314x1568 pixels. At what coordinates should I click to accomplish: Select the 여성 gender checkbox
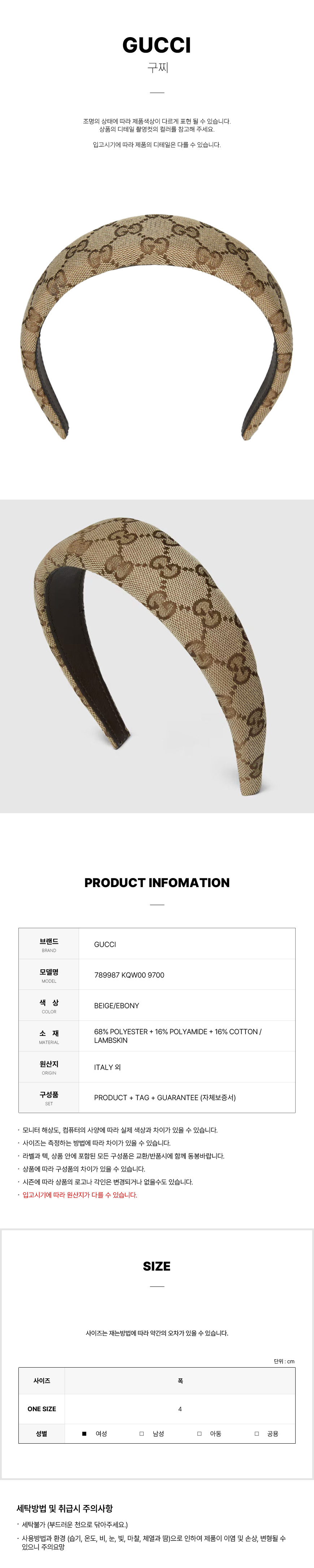(x=84, y=1434)
